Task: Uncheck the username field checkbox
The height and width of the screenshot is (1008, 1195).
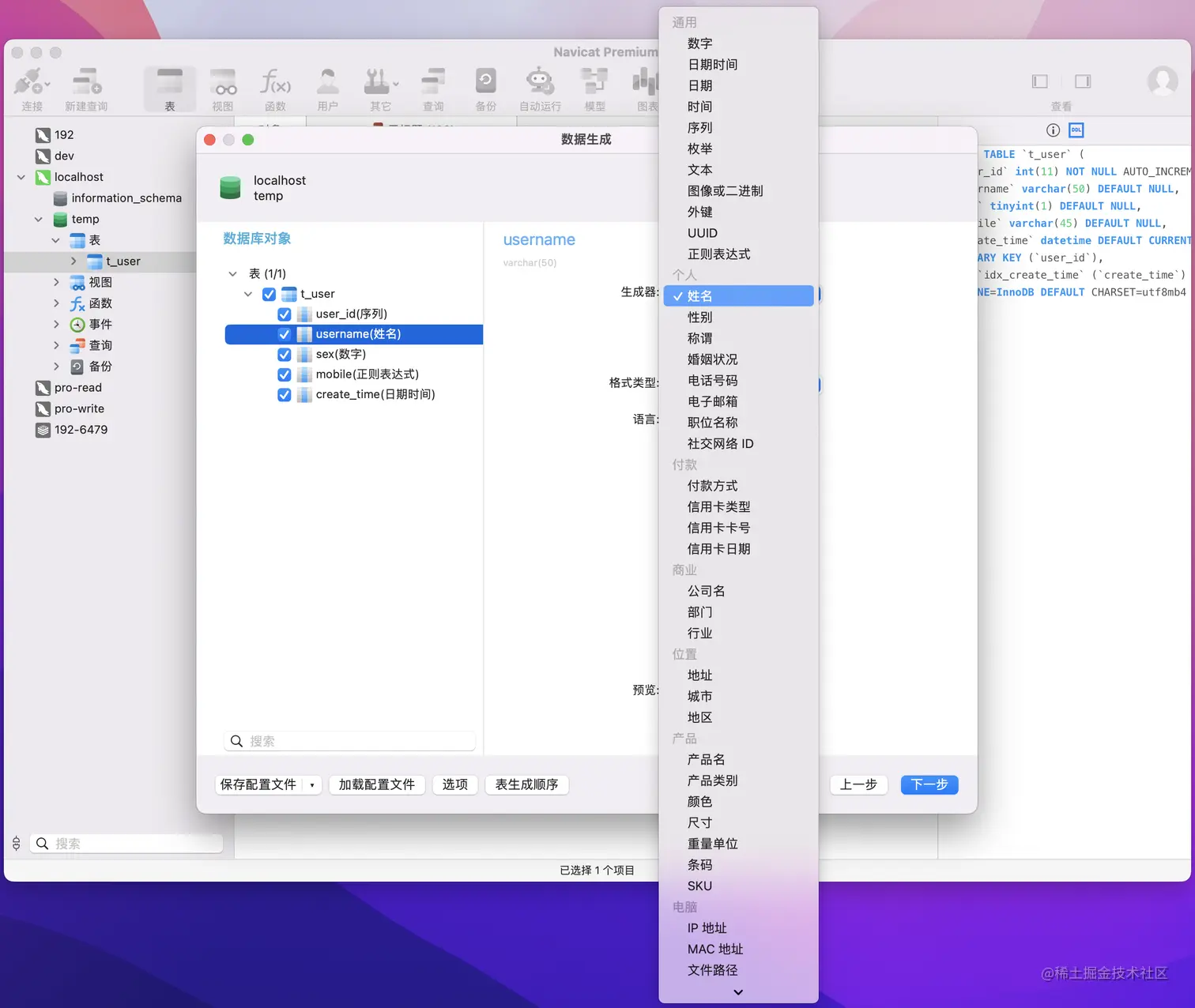Action: [x=285, y=334]
